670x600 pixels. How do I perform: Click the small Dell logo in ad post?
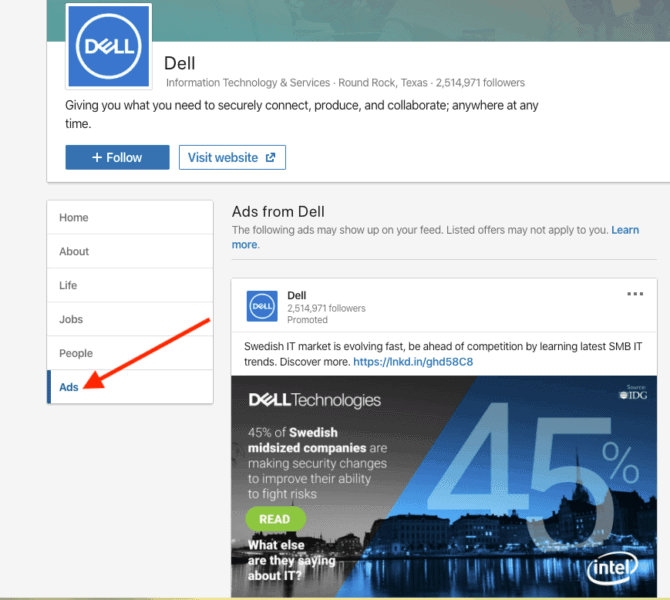click(x=262, y=306)
